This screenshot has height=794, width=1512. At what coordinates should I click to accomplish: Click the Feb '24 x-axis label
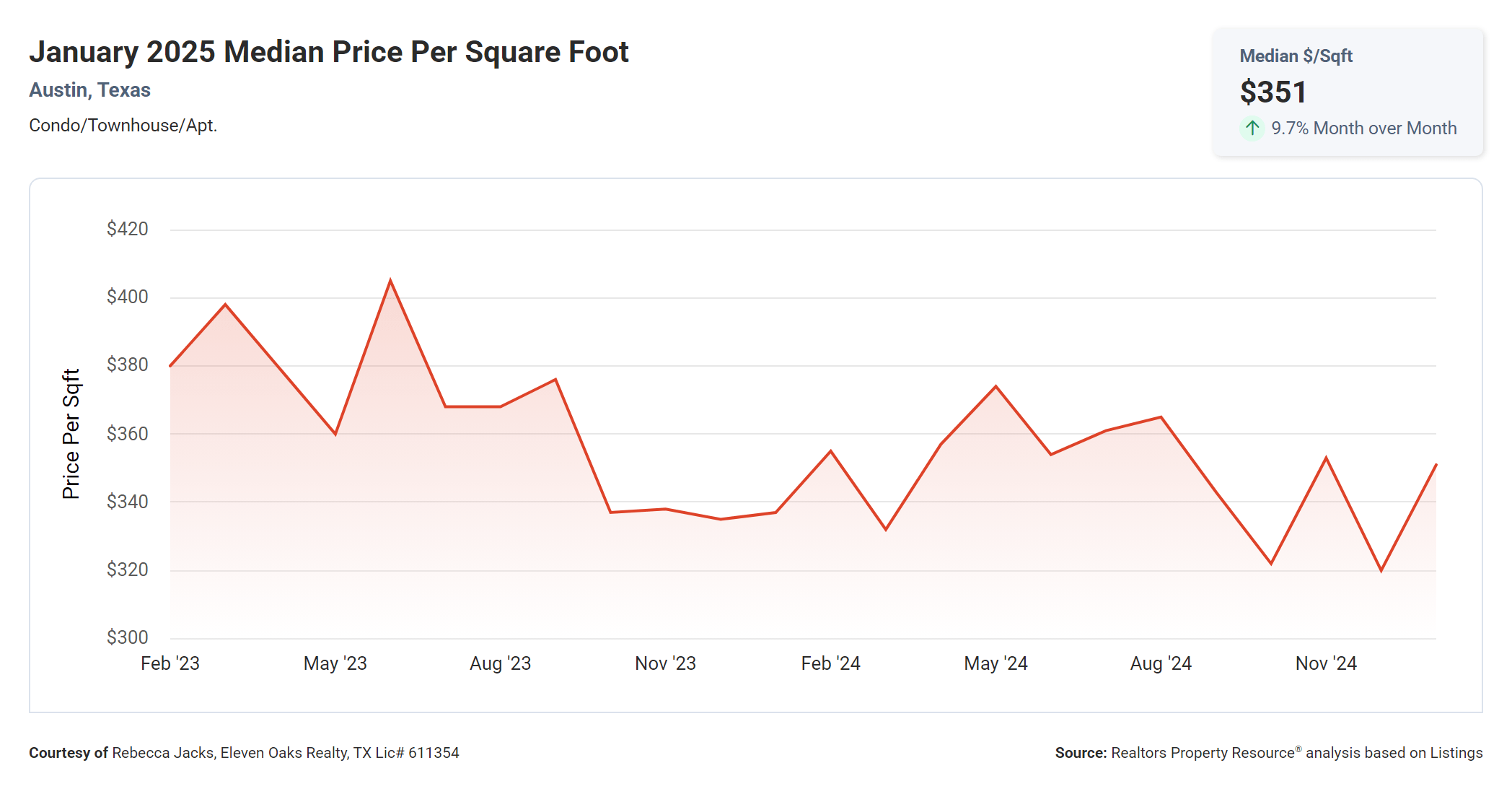[x=830, y=663]
